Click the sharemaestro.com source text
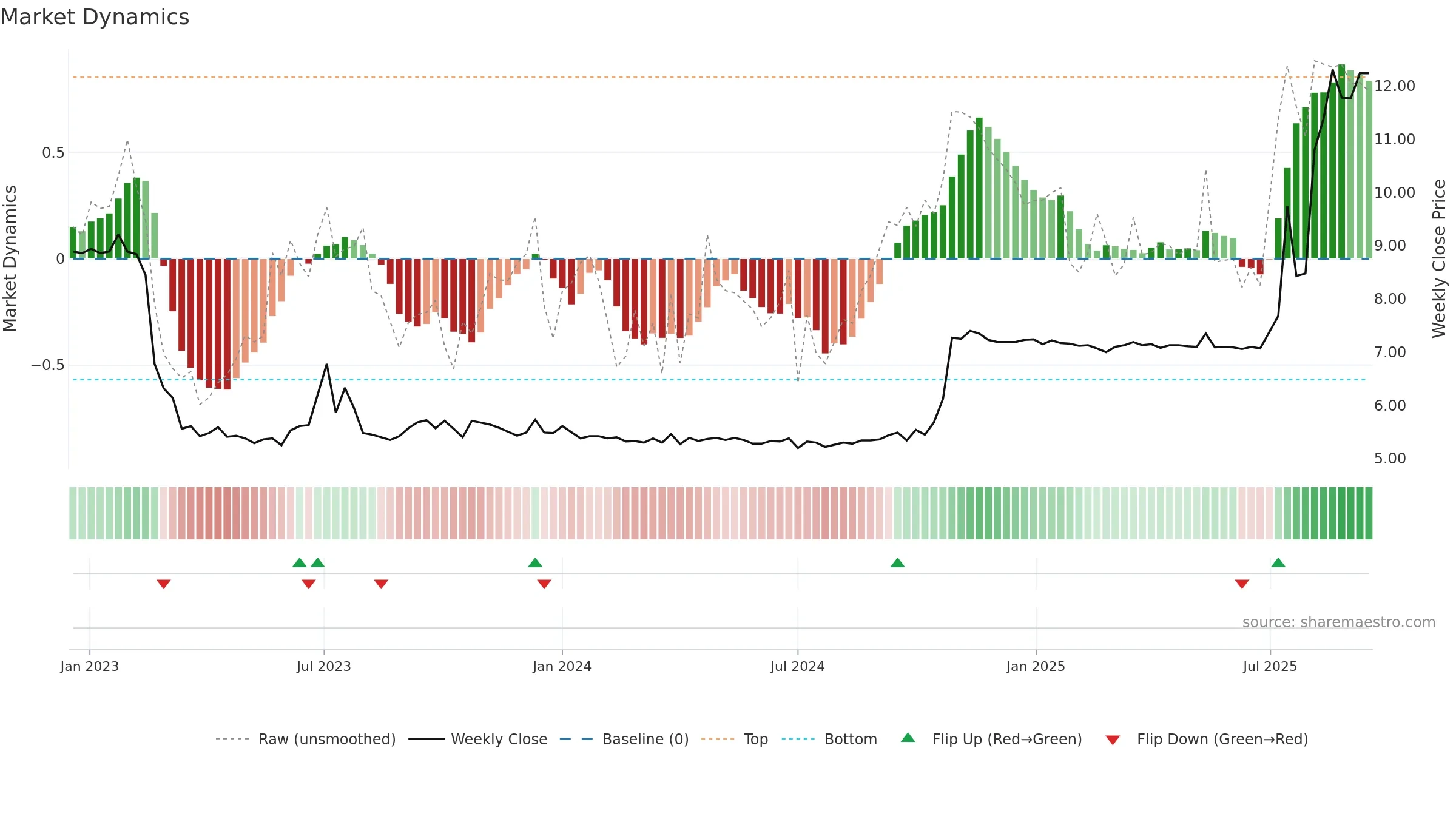This screenshot has width=1456, height=819. coord(1339,622)
